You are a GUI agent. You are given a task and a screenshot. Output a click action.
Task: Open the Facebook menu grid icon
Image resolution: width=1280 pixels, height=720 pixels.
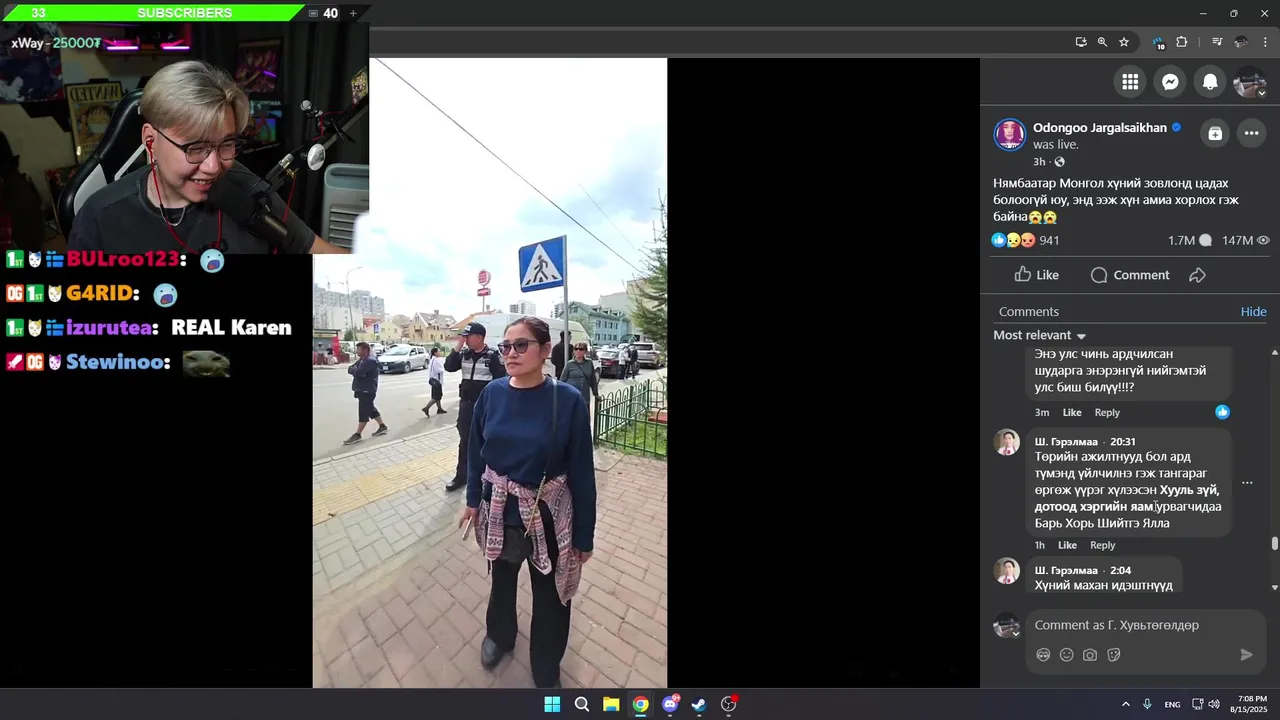click(x=1130, y=82)
